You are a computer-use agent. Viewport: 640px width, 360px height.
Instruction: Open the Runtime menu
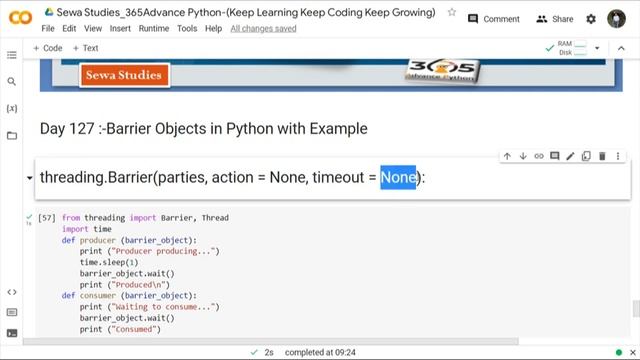154,29
